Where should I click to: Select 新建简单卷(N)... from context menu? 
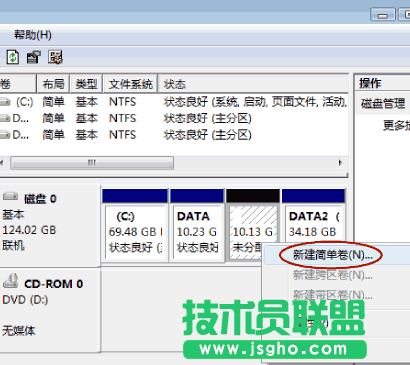pos(332,255)
